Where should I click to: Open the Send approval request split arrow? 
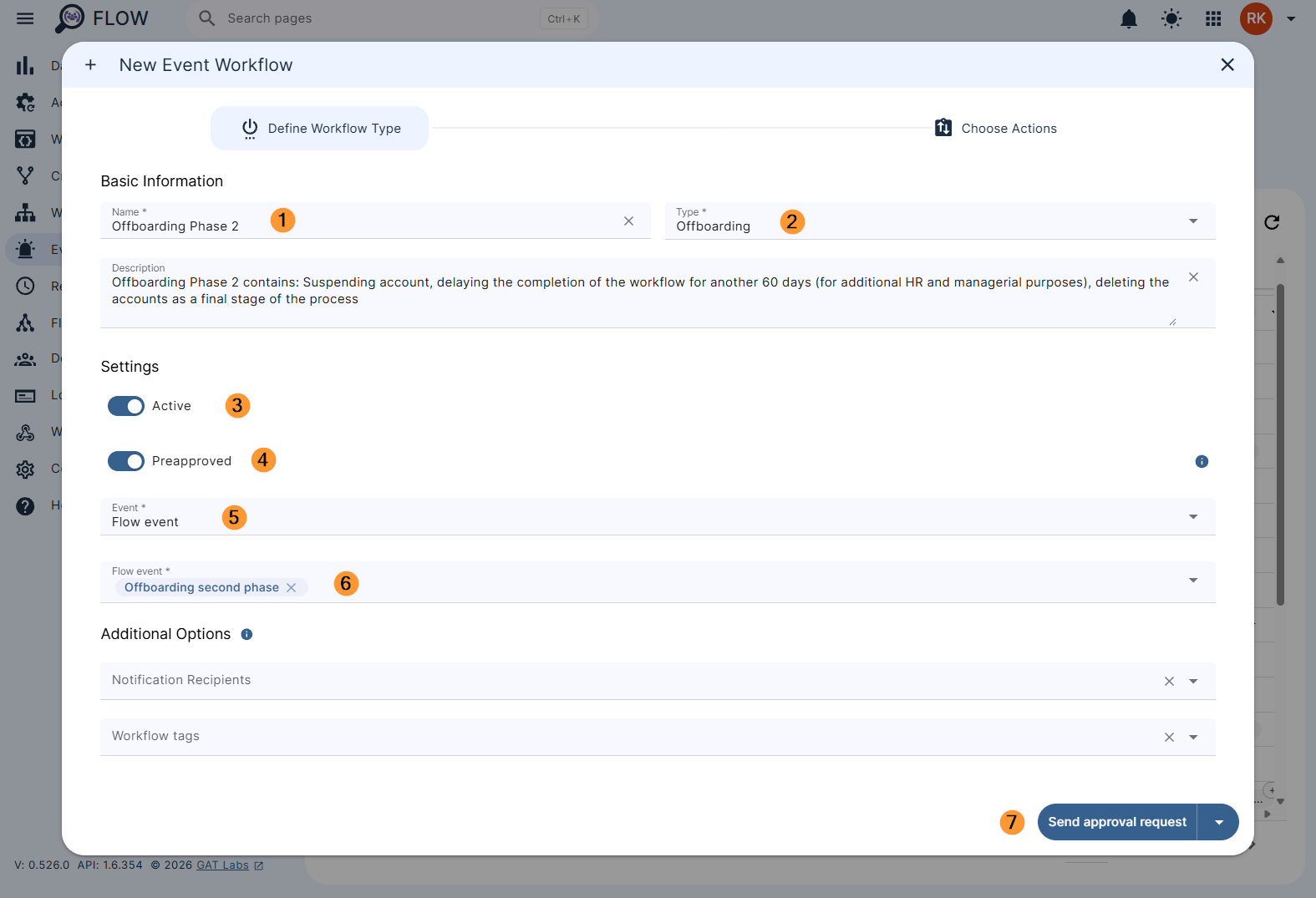click(x=1219, y=822)
